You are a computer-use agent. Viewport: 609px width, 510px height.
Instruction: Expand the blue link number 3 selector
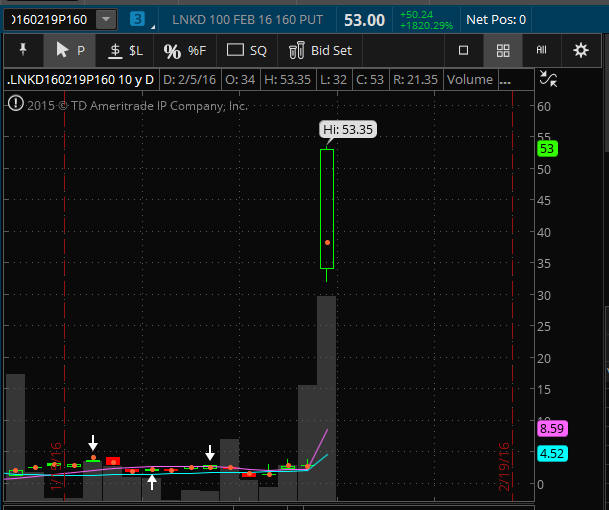click(x=137, y=19)
